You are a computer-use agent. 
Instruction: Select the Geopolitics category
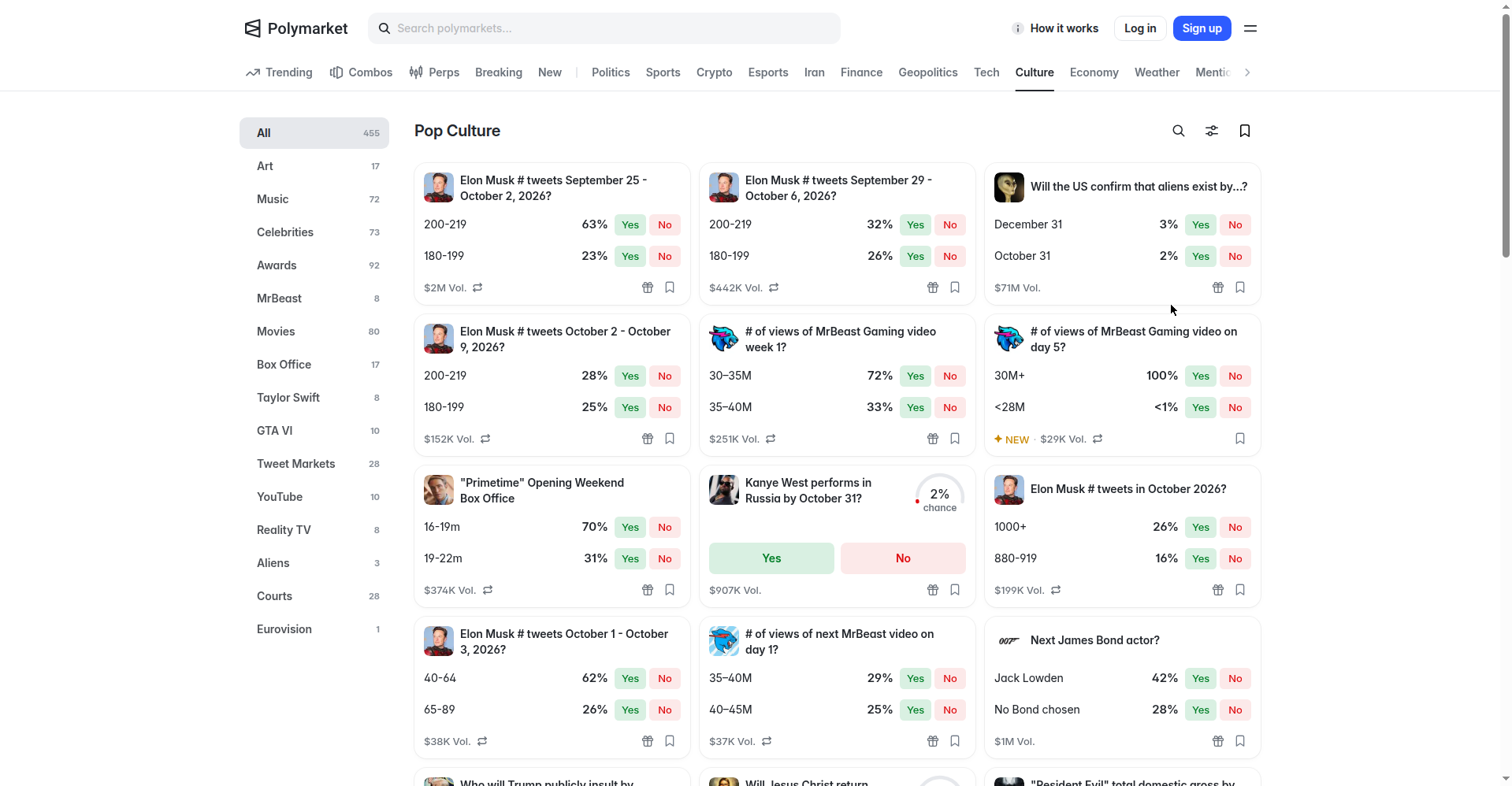click(928, 72)
